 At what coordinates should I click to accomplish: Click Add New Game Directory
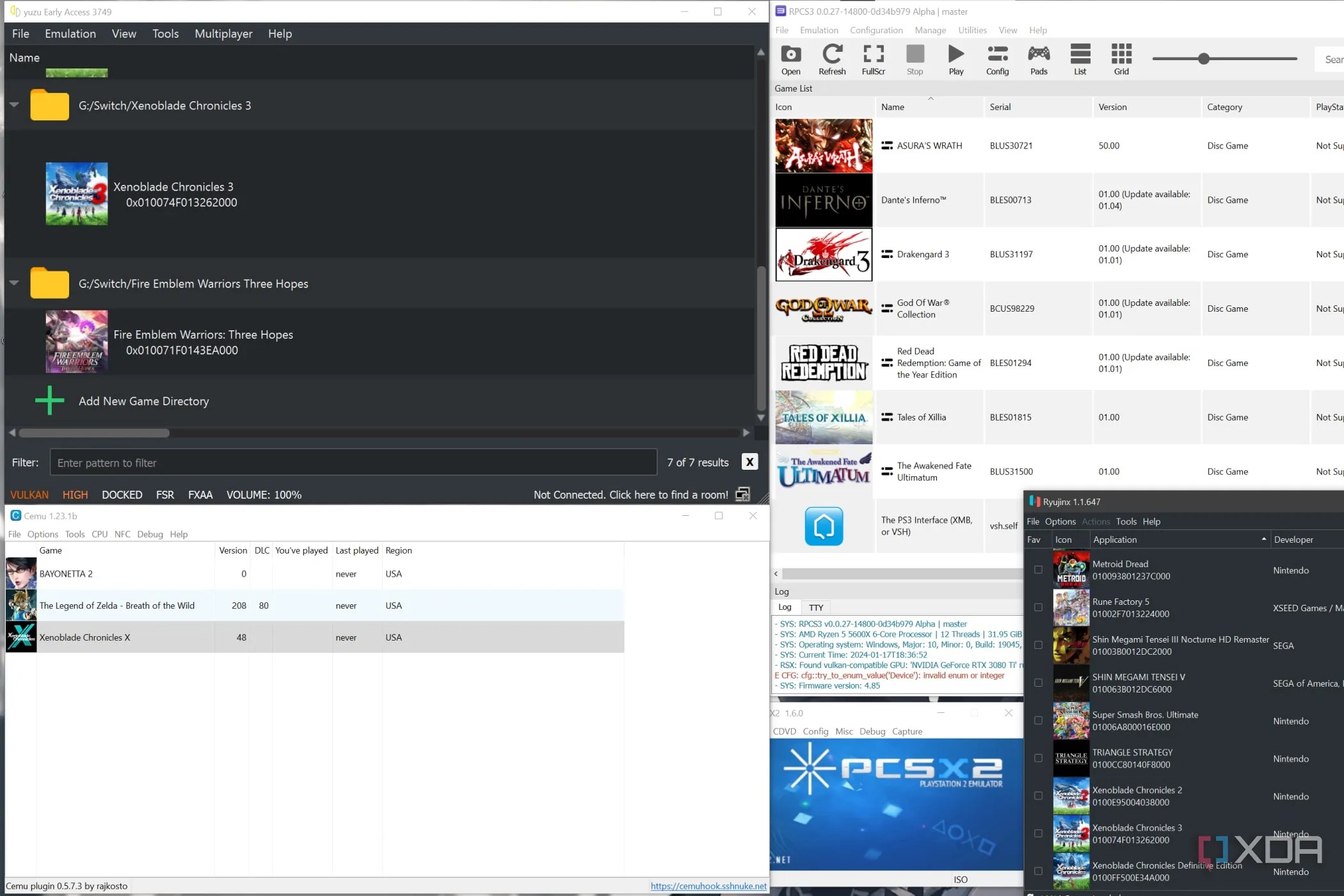tap(143, 401)
